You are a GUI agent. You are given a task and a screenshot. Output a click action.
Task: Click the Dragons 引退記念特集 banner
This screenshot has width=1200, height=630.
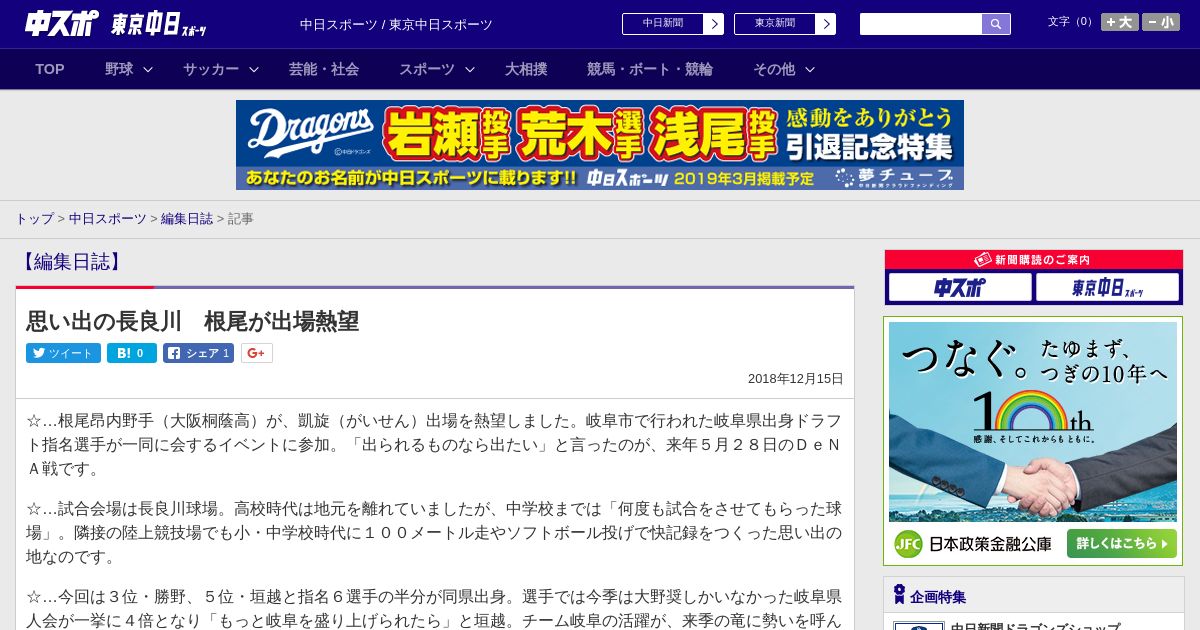click(x=600, y=145)
